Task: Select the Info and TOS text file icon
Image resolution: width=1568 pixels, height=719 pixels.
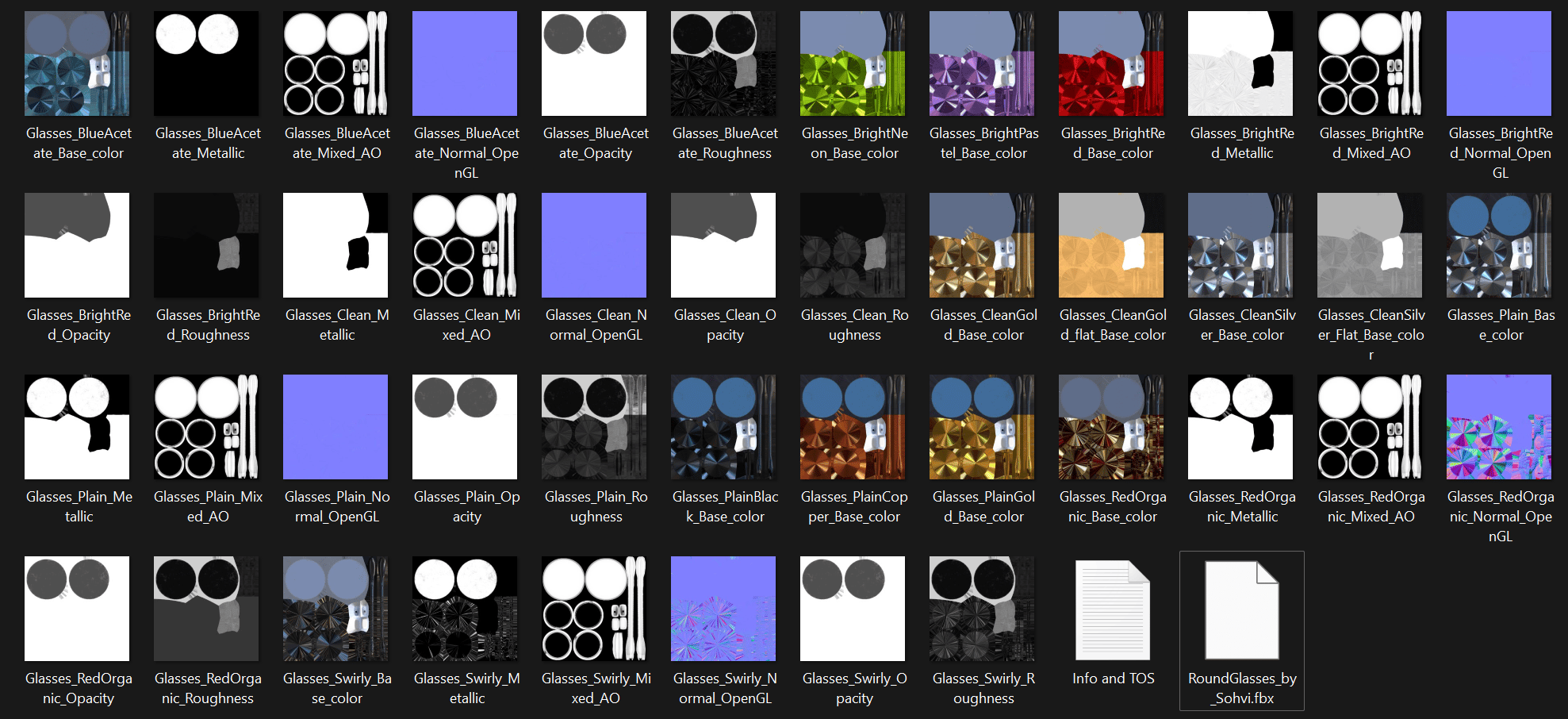Action: [1113, 609]
